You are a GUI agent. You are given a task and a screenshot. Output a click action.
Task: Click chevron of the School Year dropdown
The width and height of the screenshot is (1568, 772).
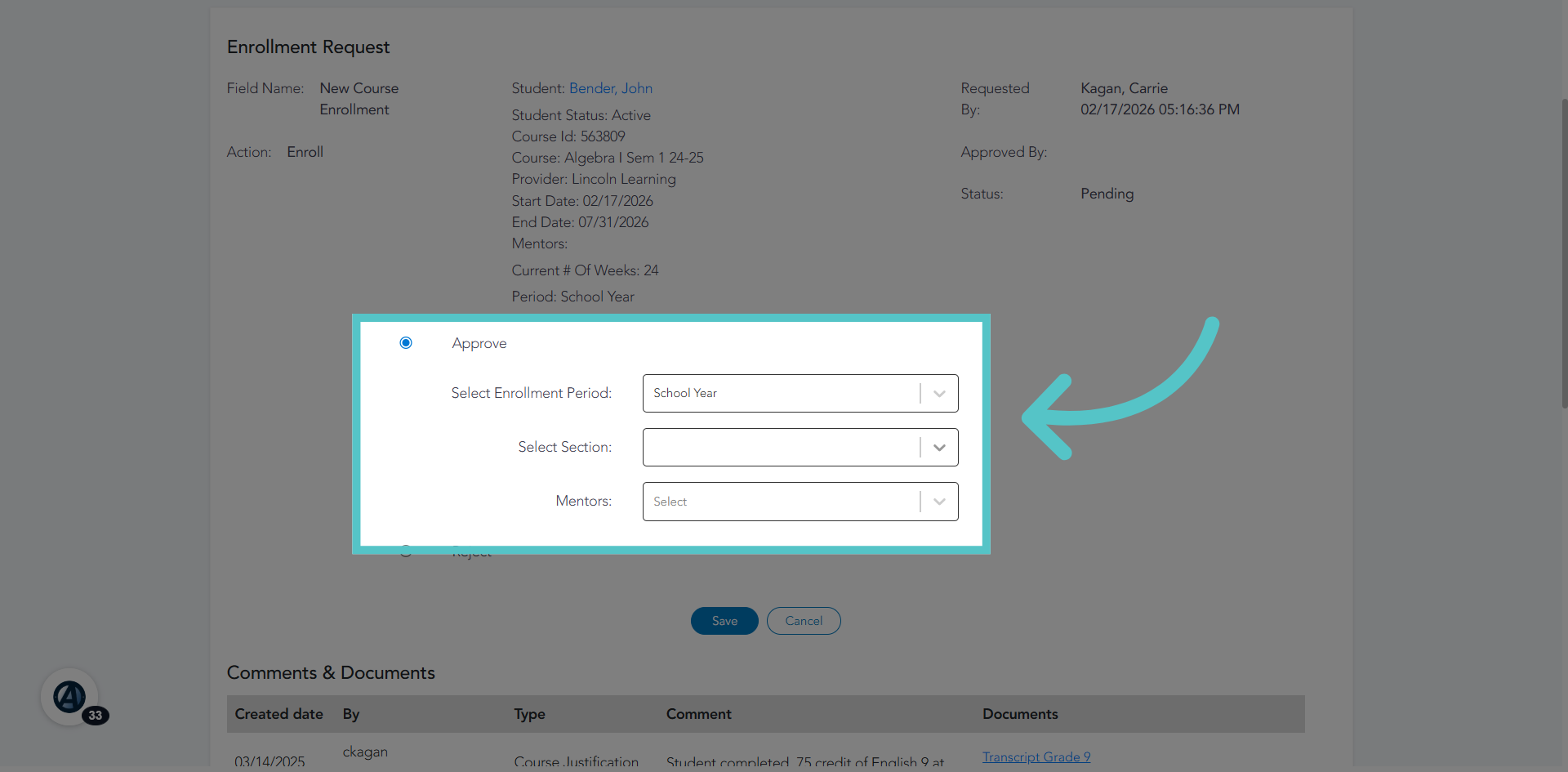(939, 394)
